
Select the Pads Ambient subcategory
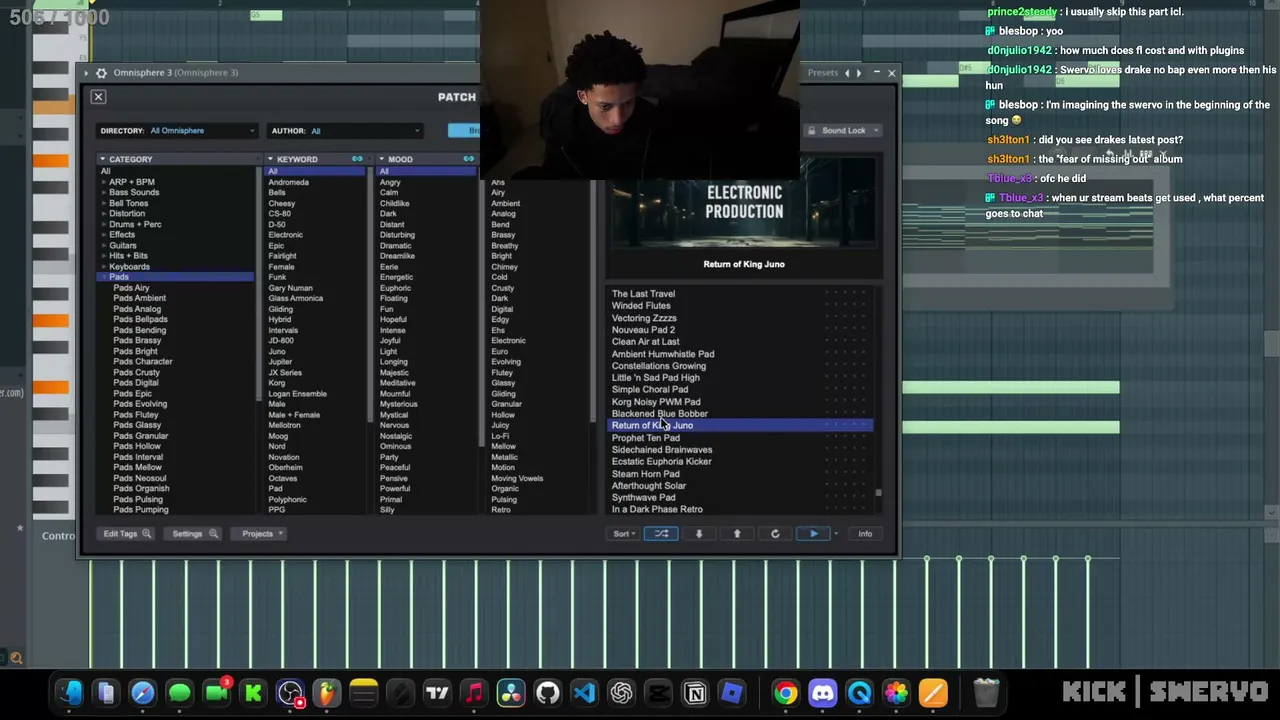[x=139, y=298]
